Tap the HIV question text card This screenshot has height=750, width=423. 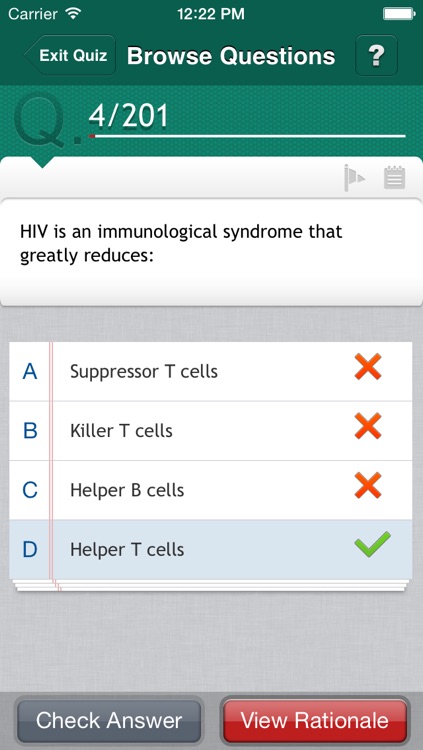coord(212,253)
